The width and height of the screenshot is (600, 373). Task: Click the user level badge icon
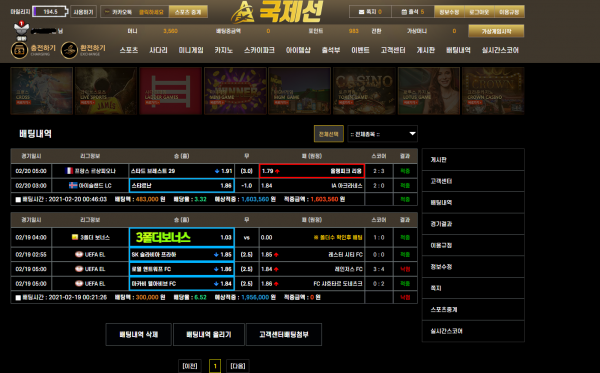tap(21, 30)
